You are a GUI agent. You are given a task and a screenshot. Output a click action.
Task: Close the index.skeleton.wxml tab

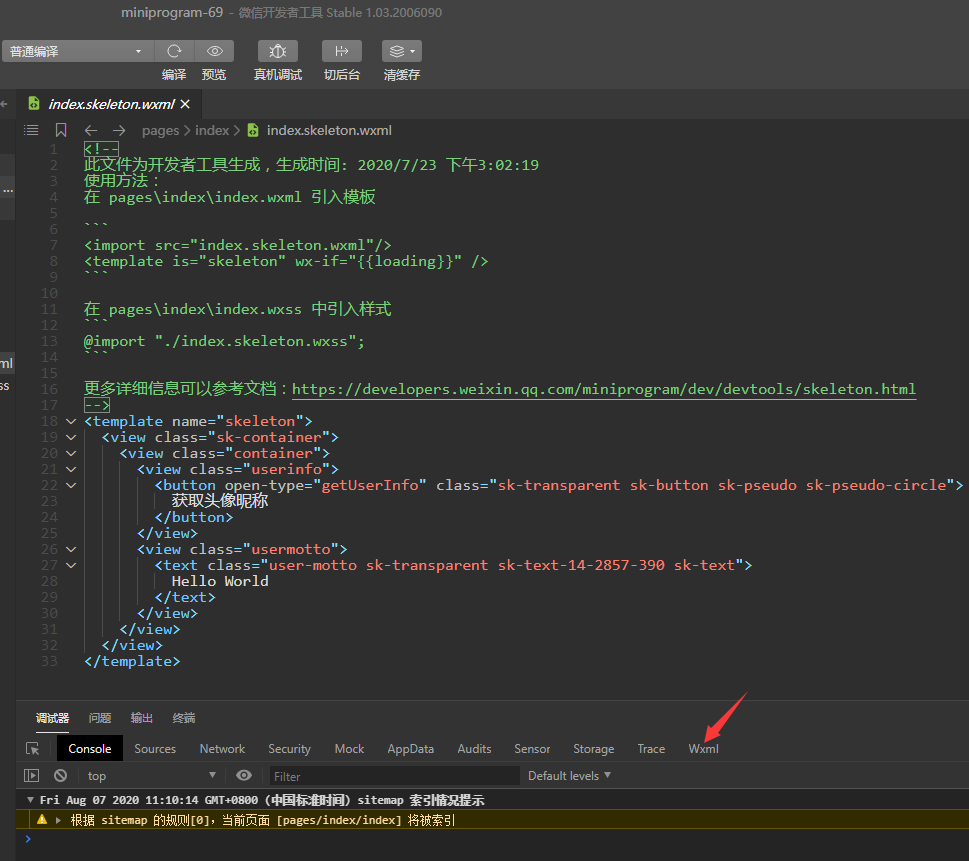pos(185,104)
